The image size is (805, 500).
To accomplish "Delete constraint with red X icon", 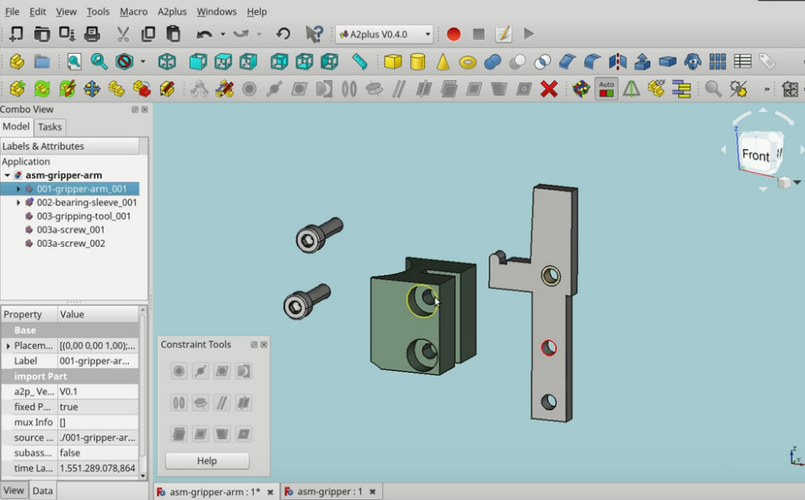I will (x=549, y=89).
